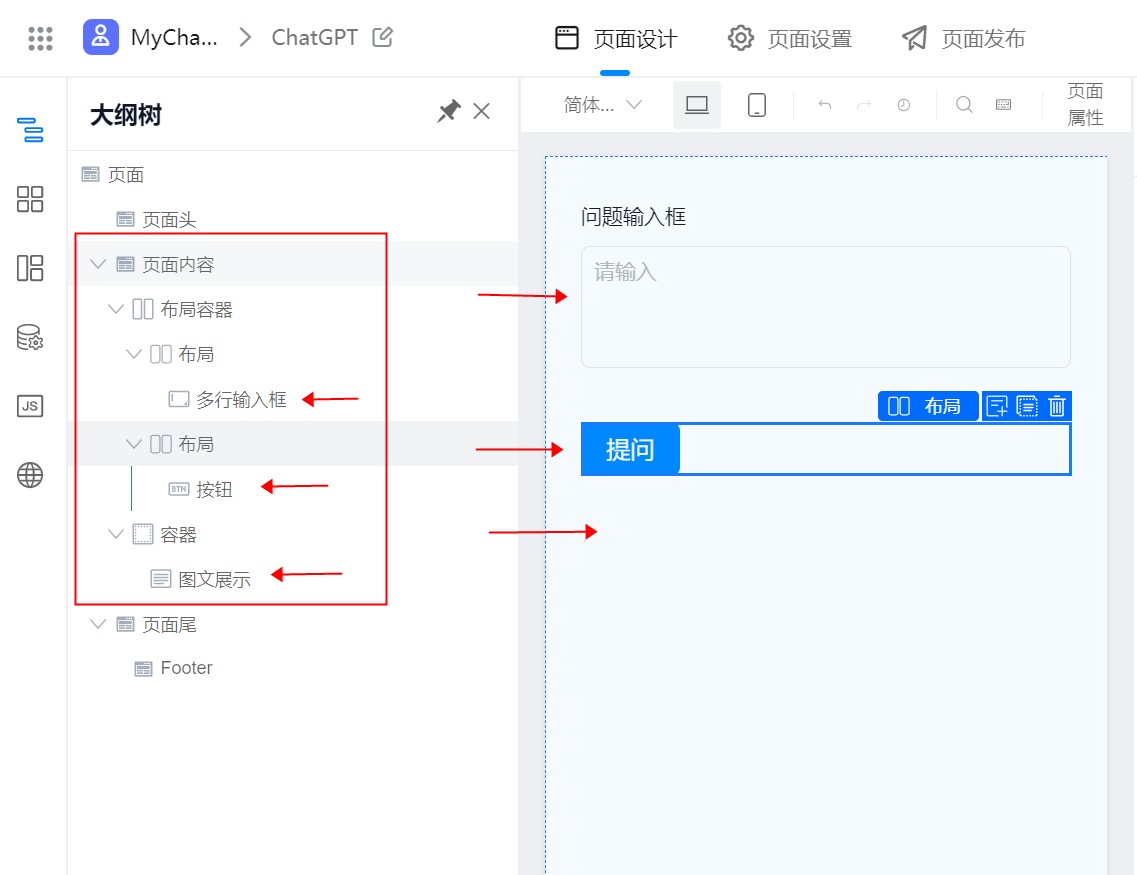Open the JS code panel

click(30, 405)
